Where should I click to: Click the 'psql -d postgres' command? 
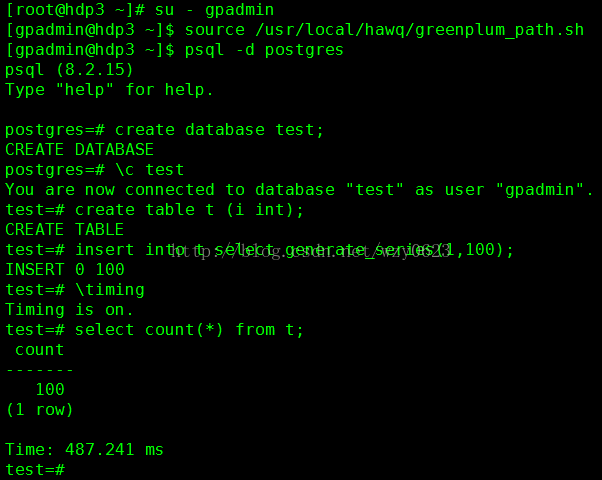pyautogui.click(x=264, y=50)
